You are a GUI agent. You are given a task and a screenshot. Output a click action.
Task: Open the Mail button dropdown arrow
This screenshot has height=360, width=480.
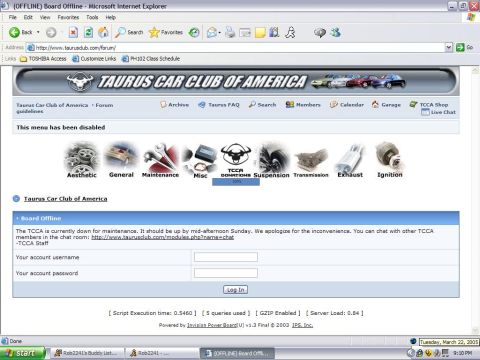click(220, 33)
